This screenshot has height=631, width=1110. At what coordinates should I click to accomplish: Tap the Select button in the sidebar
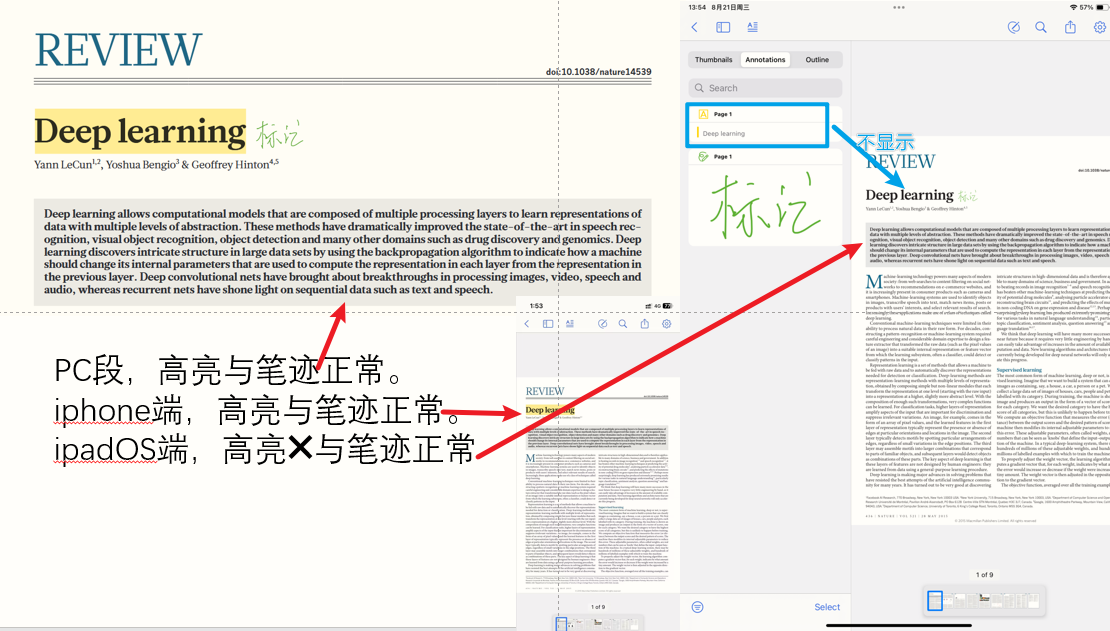827,607
